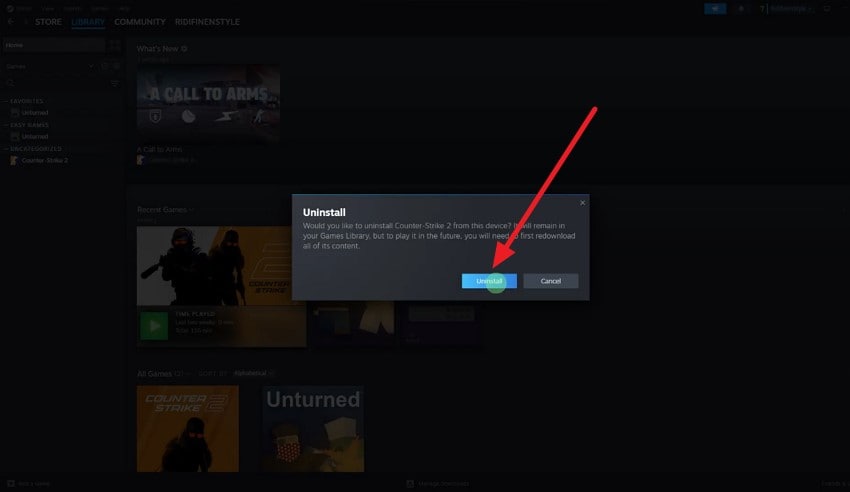Screen dimensions: 850x492
Task: Open the A Call to Arms news banner
Action: [x=208, y=103]
